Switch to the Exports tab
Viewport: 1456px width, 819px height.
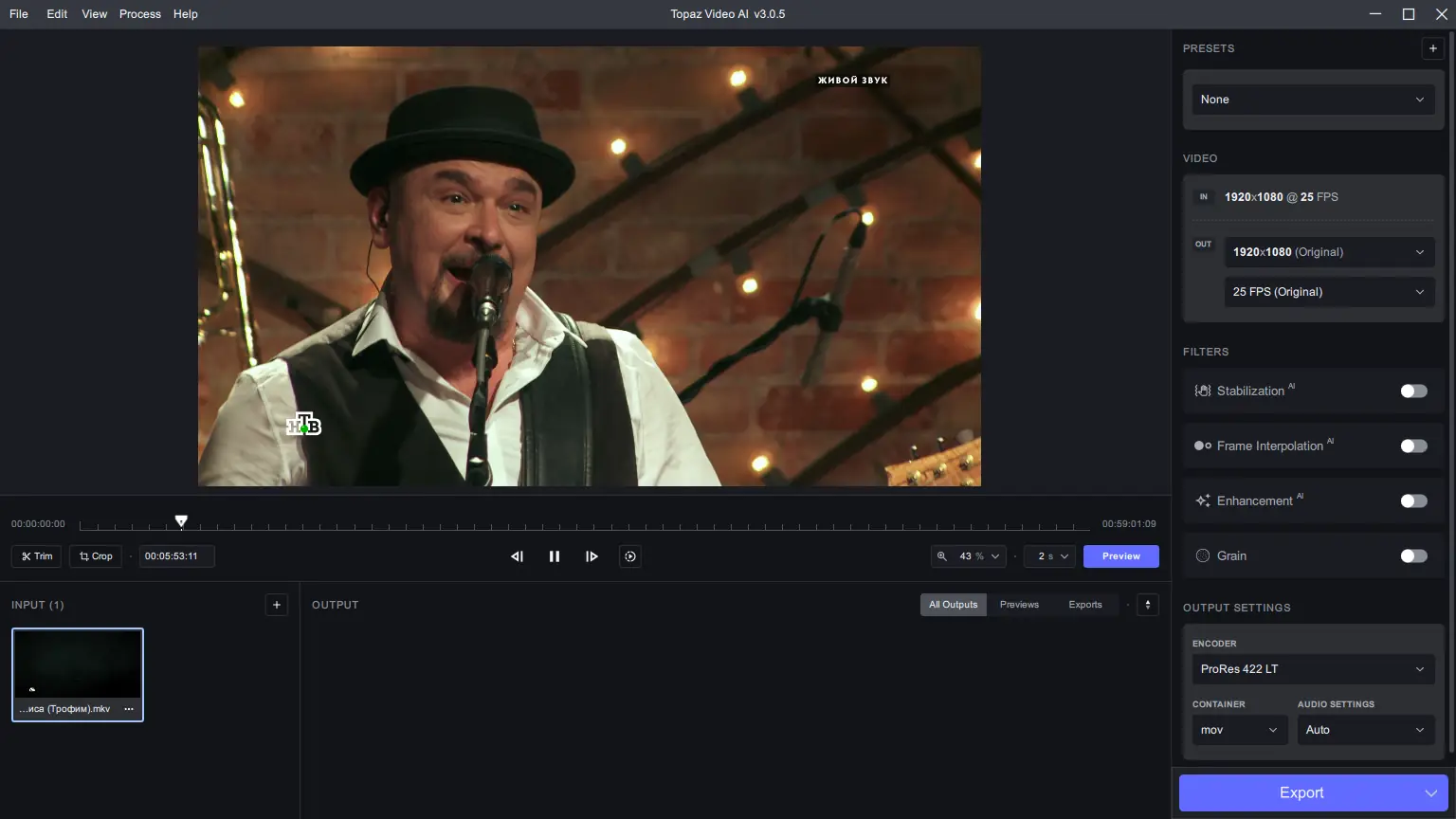pos(1085,605)
